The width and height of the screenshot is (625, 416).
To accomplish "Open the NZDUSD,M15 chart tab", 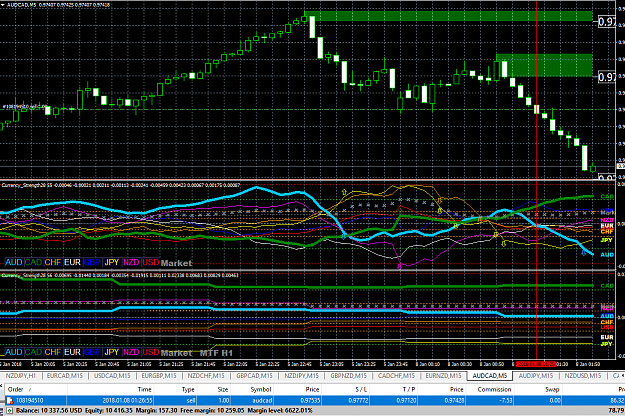I will point(583,376).
